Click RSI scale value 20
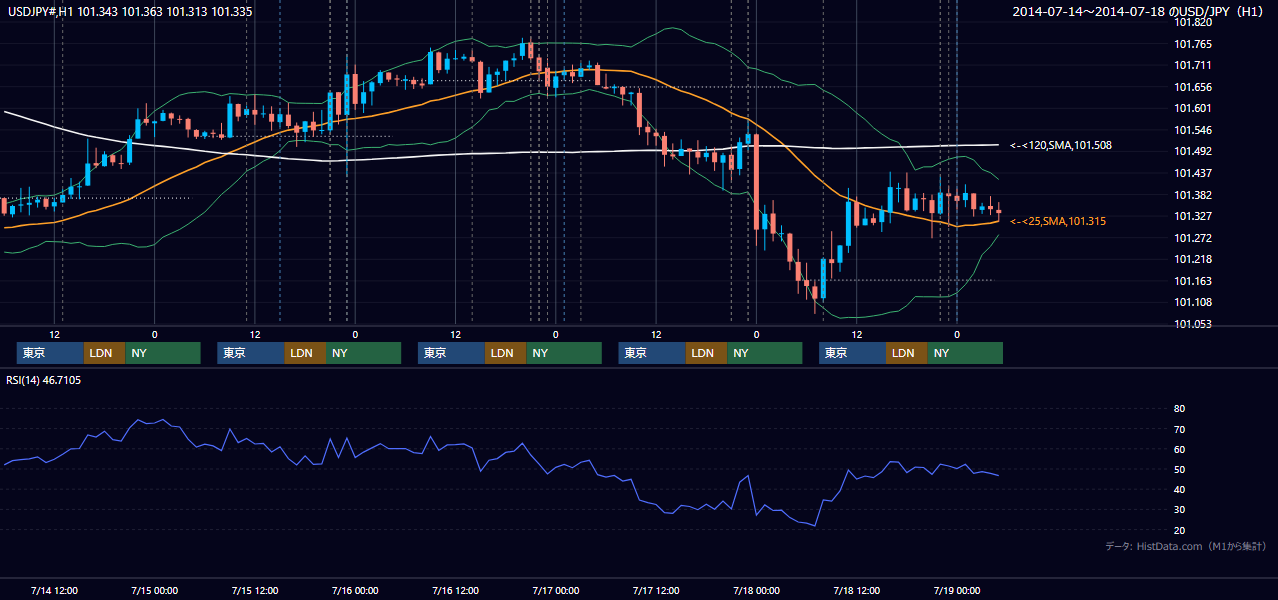1278x600 pixels. pos(1180,530)
